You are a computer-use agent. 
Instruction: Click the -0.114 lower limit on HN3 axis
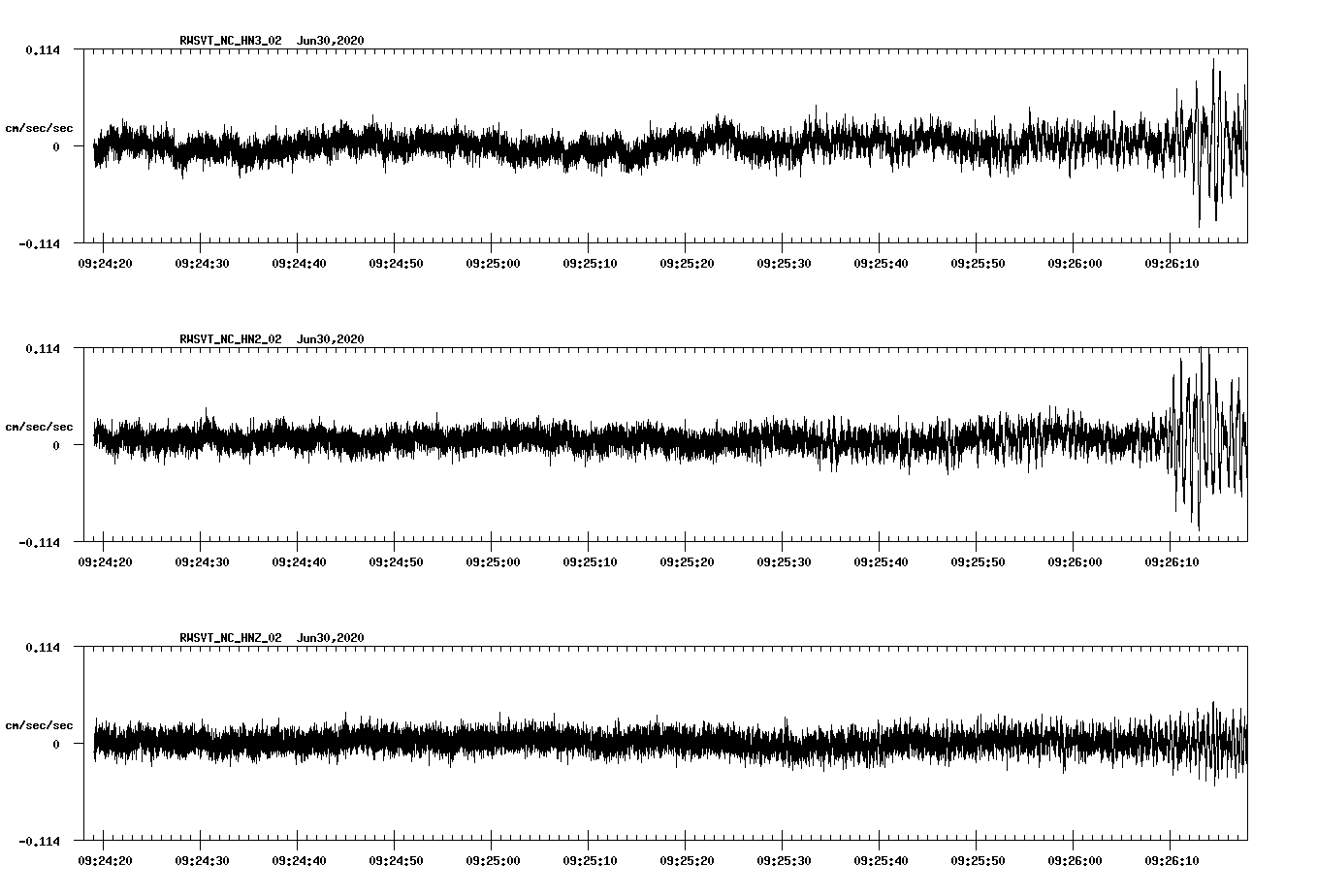(x=39, y=243)
